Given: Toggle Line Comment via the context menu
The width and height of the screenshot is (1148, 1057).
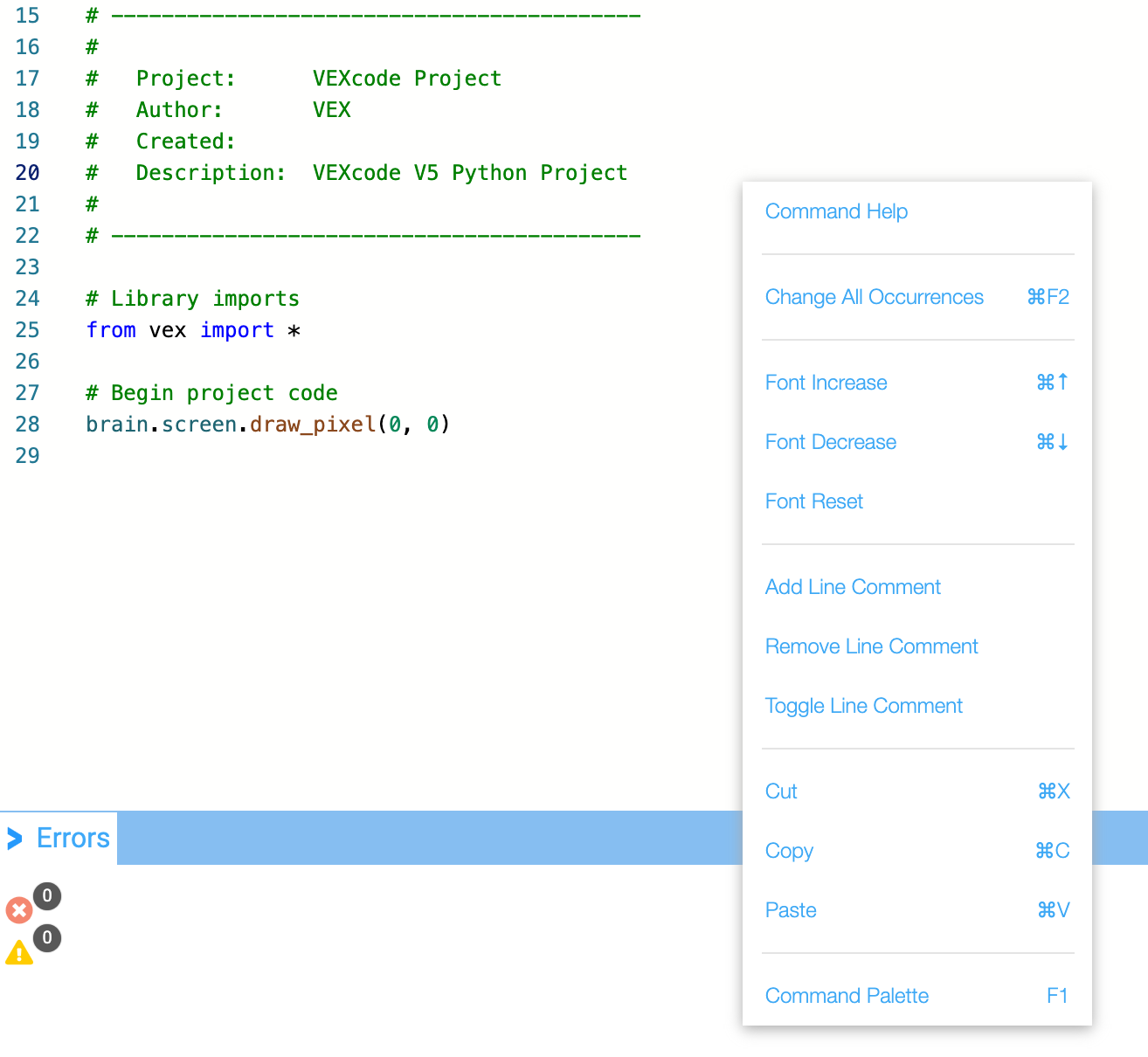Looking at the screenshot, I should 863,706.
